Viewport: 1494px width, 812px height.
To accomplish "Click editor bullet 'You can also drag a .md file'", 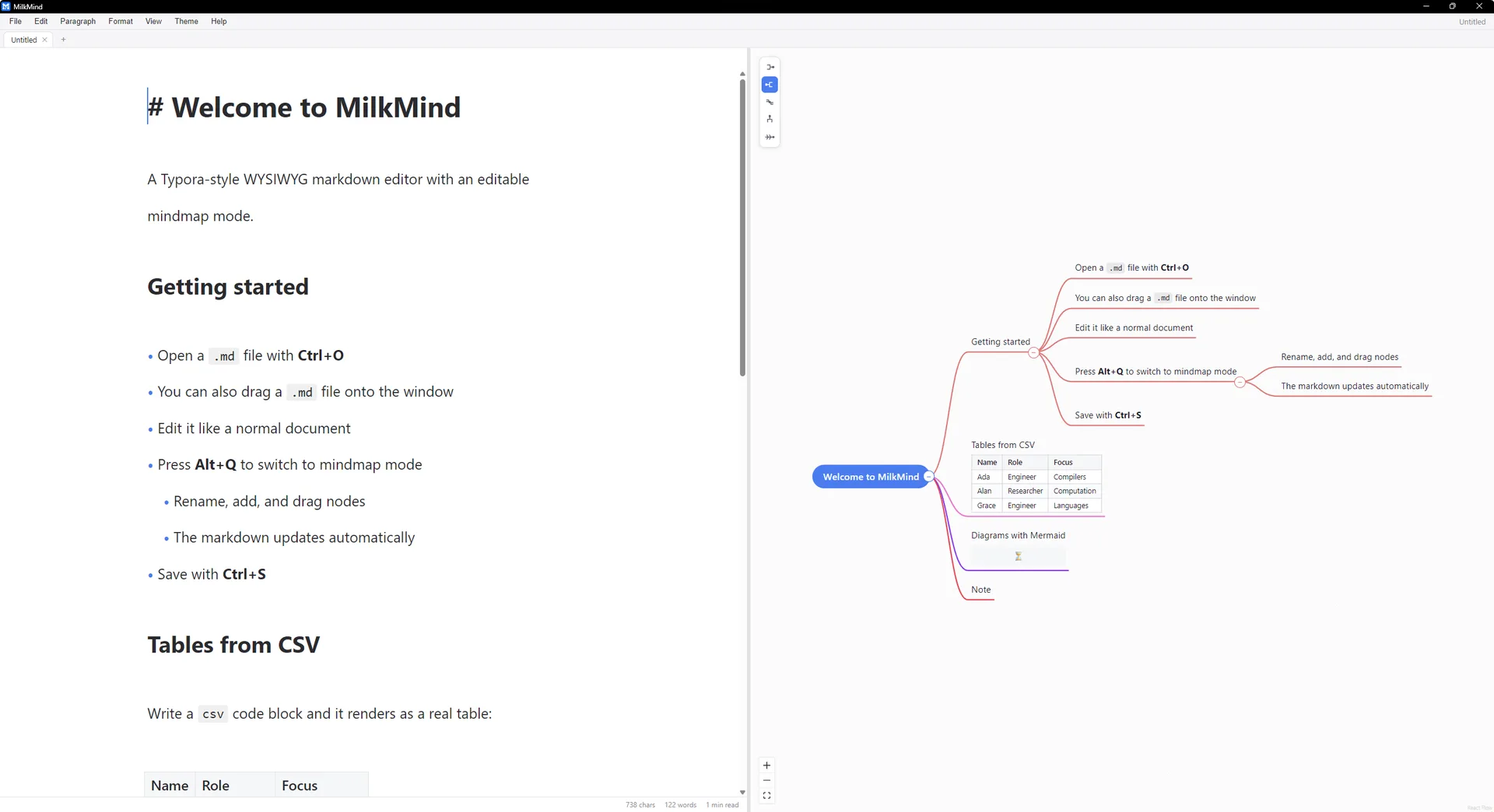I will [x=305, y=392].
